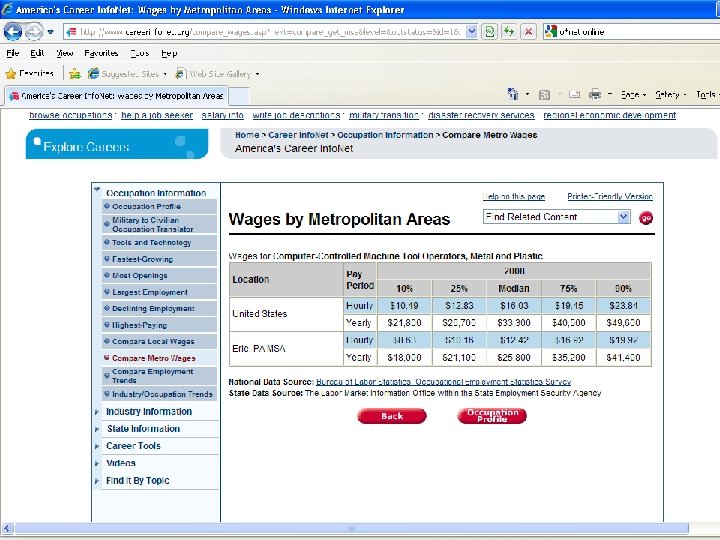Click the Read Mail icon

[x=574, y=95]
